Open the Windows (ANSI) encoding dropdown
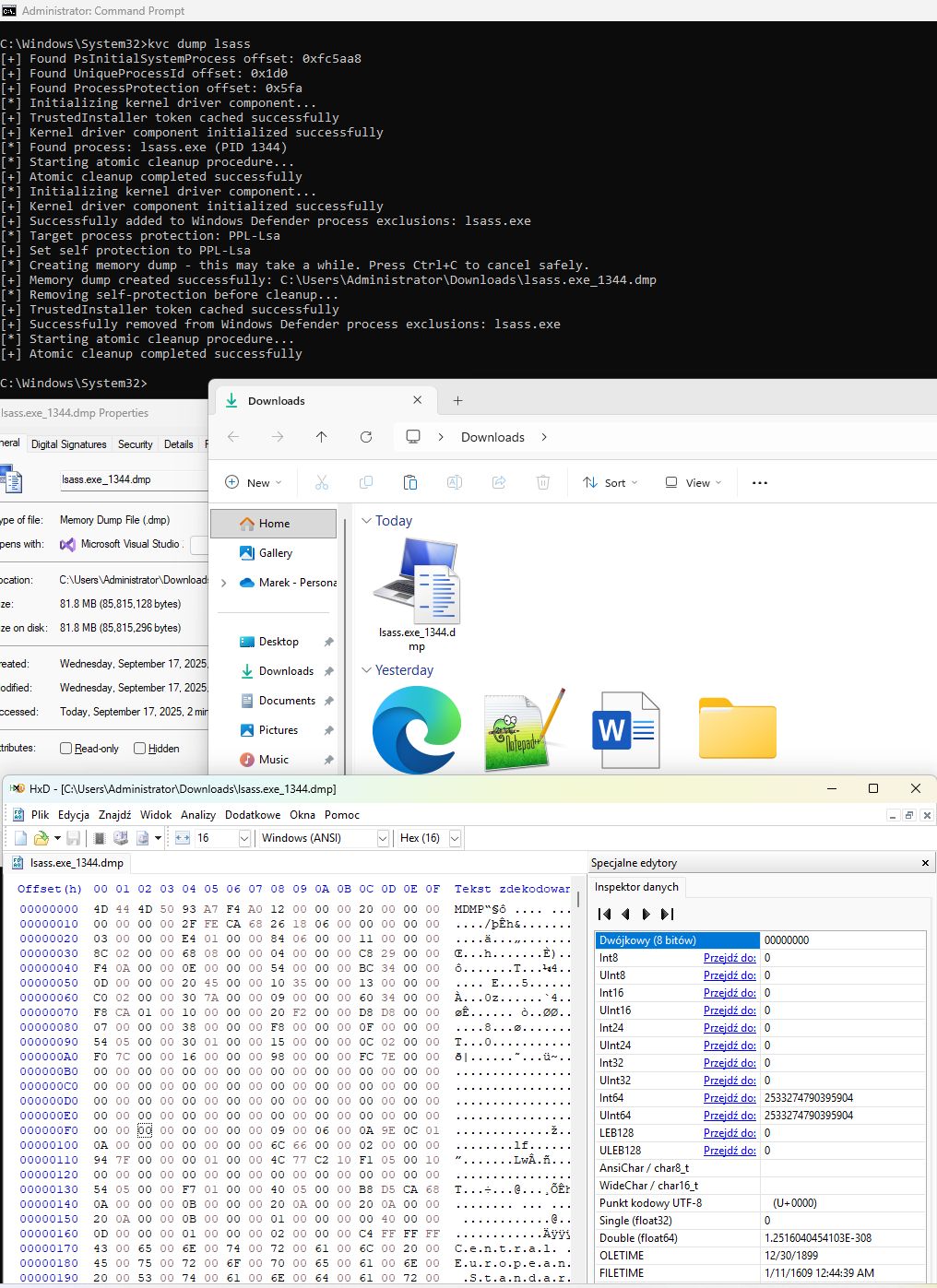Screen dimensions: 937x1288 pos(383,838)
